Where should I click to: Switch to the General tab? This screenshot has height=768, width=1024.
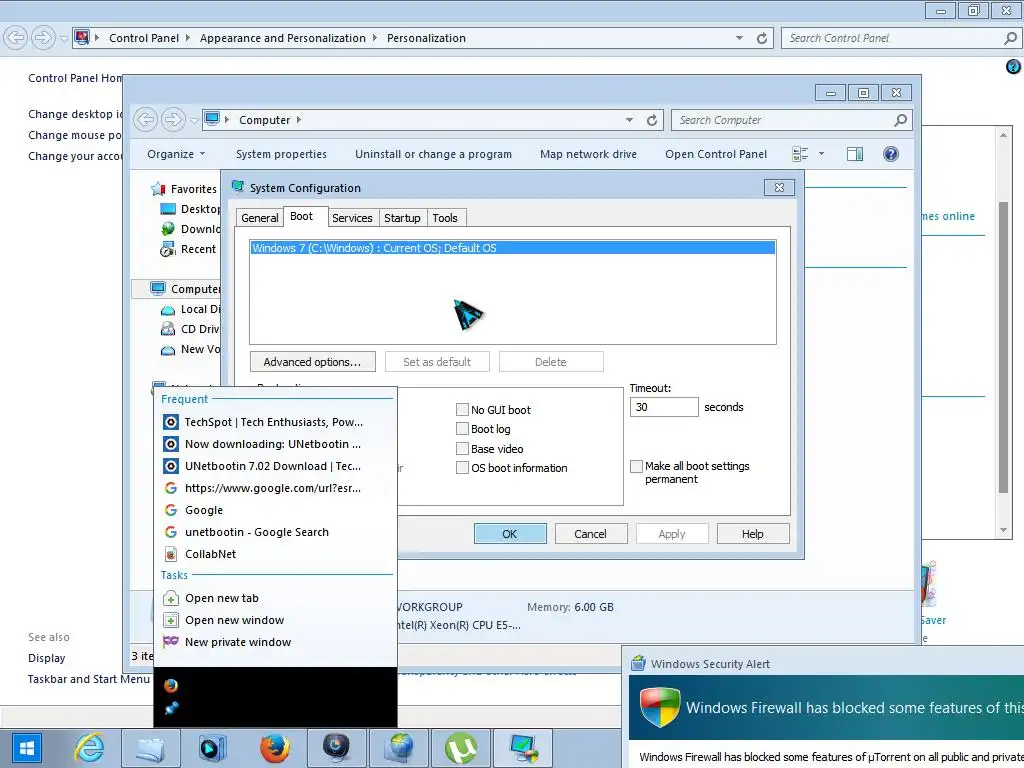point(259,218)
